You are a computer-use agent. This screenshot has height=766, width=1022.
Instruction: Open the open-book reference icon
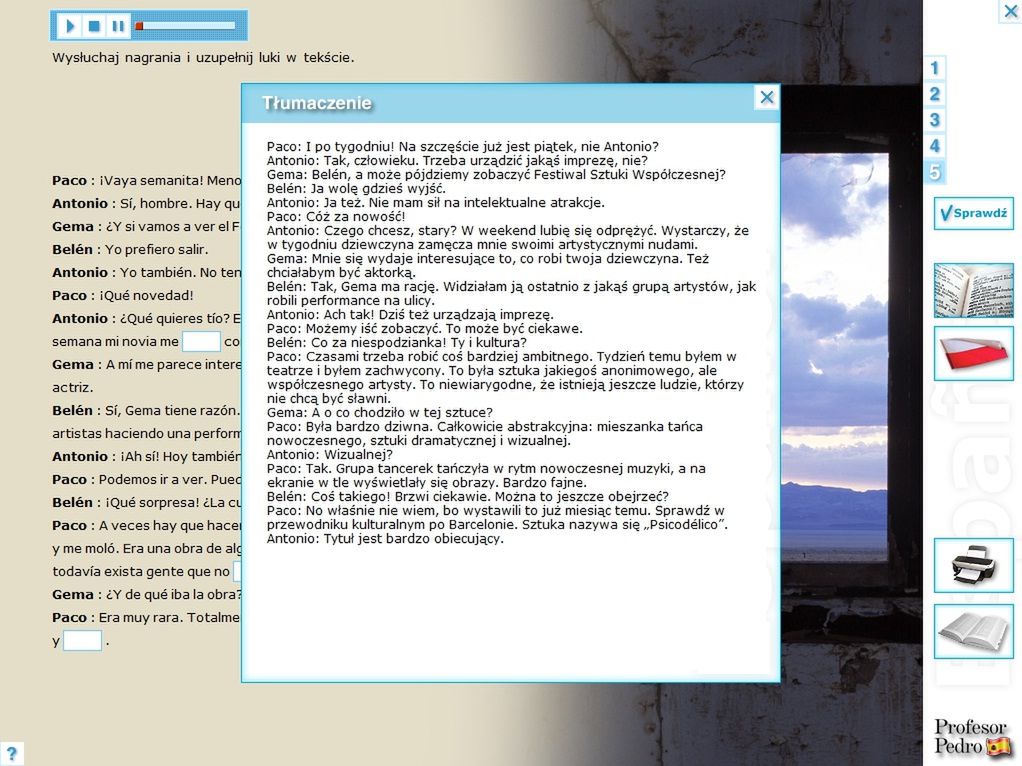tap(974, 631)
